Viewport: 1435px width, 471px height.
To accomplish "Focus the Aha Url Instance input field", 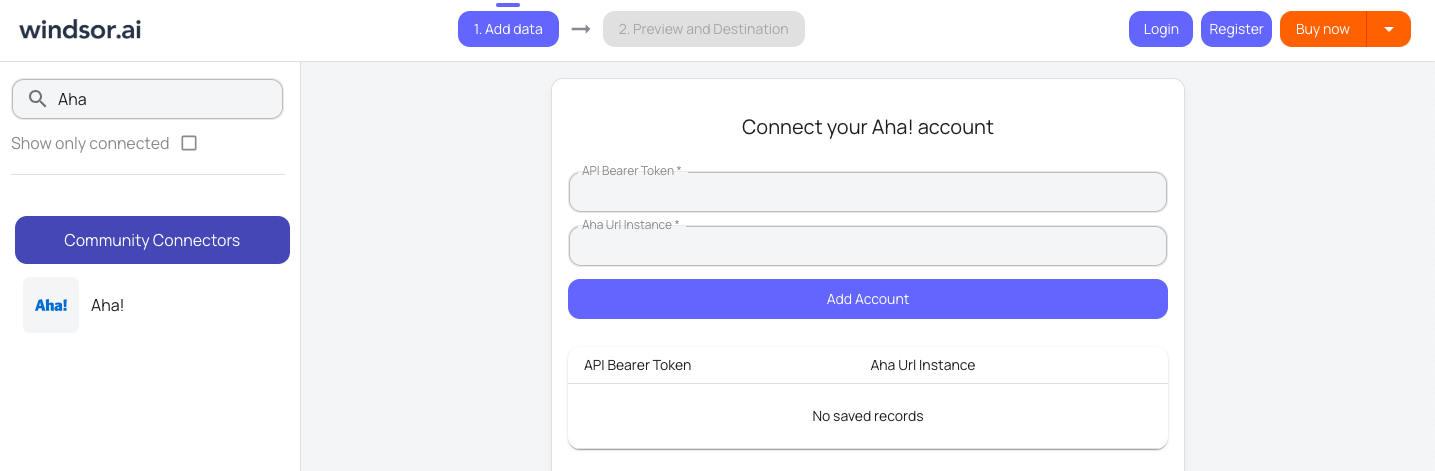I will [x=867, y=247].
